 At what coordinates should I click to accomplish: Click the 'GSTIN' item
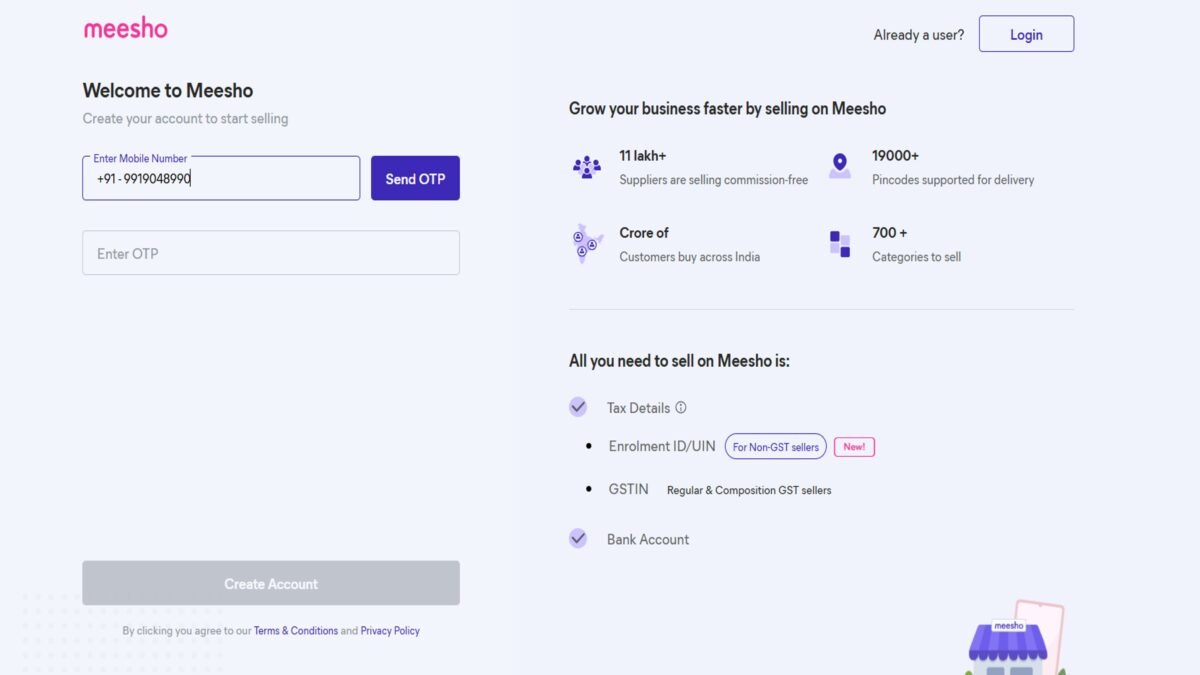629,489
